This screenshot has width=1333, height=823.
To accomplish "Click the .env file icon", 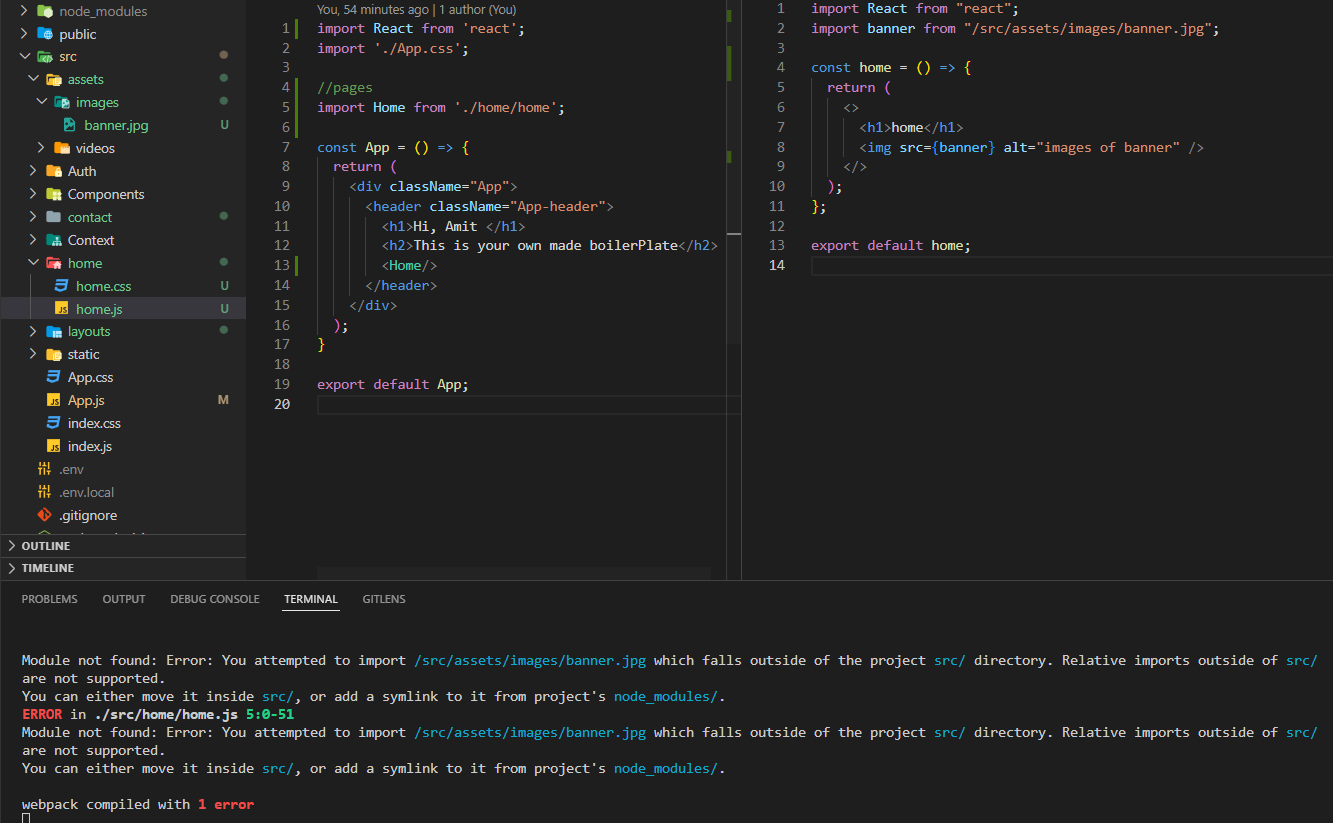I will point(44,470).
